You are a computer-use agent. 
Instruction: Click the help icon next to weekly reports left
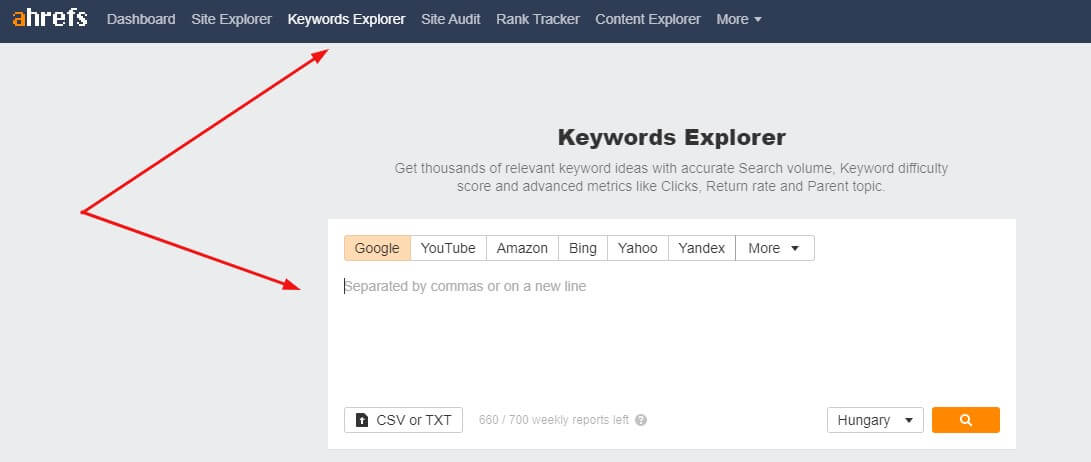coord(641,420)
